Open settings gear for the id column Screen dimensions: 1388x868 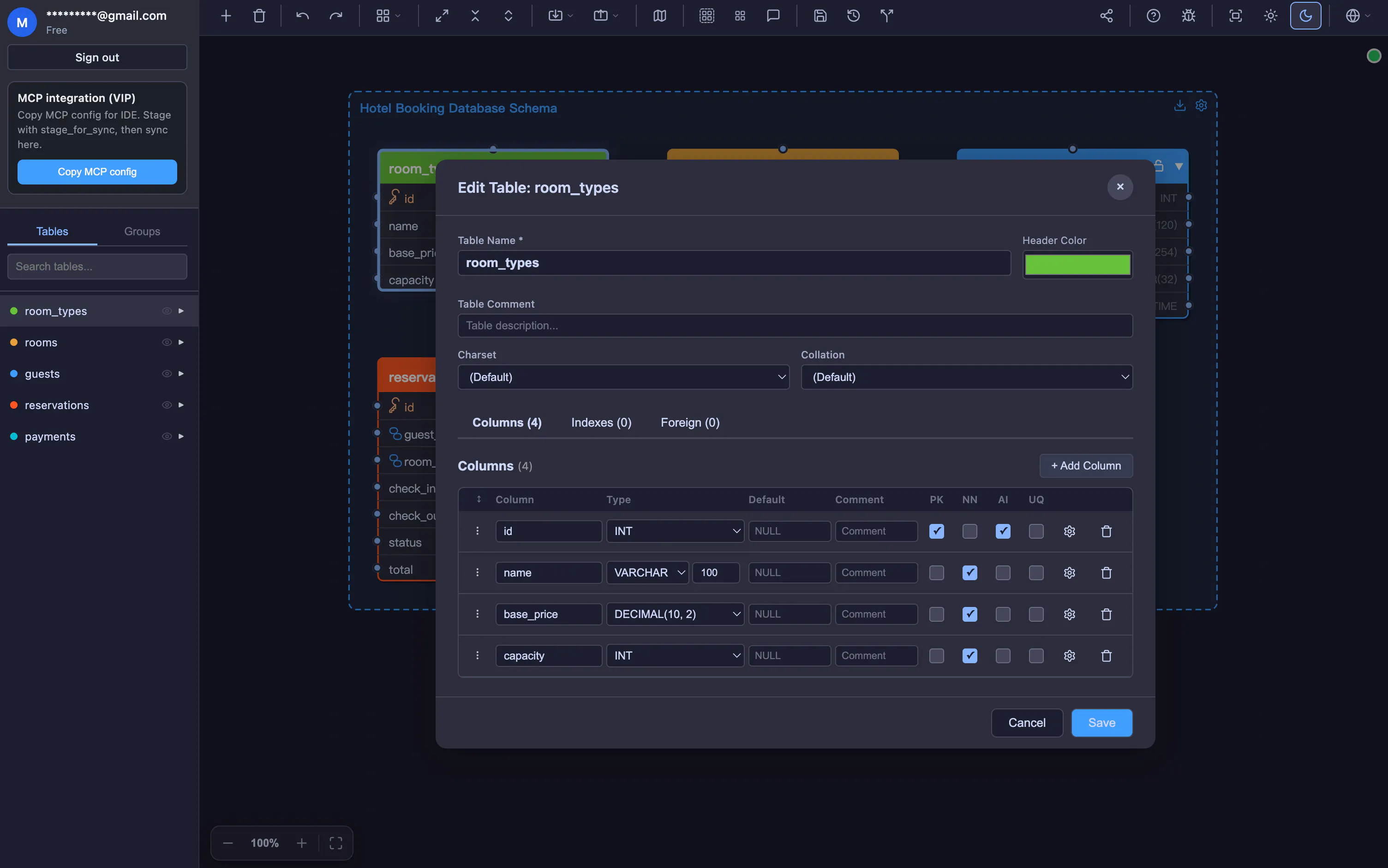coord(1069,532)
